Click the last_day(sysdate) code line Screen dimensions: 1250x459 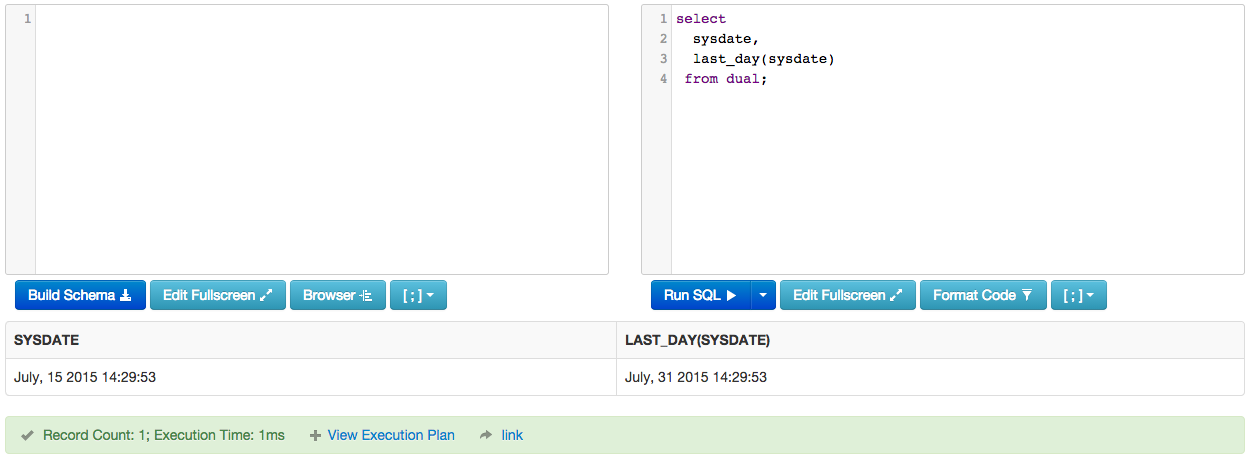point(763,59)
